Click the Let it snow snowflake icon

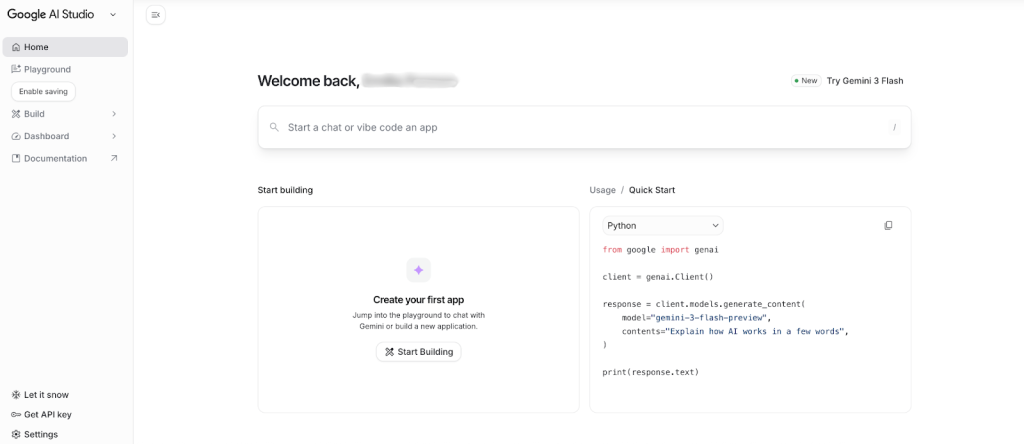pos(16,395)
